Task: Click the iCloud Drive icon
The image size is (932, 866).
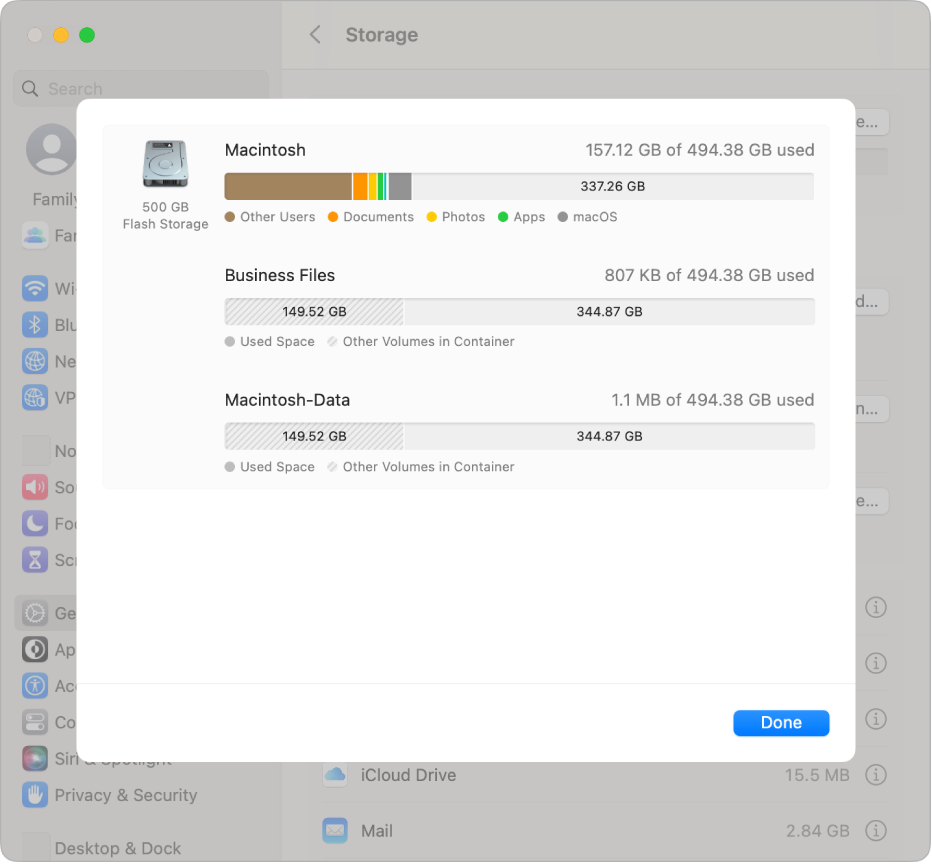Action: click(334, 775)
